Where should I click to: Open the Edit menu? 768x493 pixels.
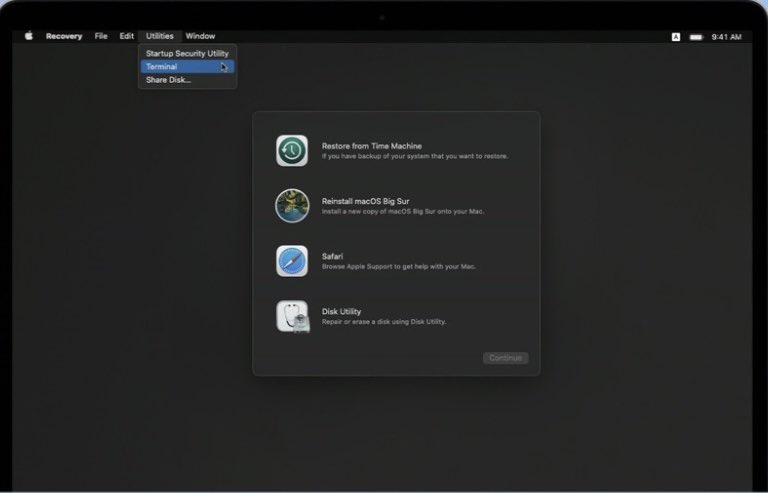pos(126,36)
